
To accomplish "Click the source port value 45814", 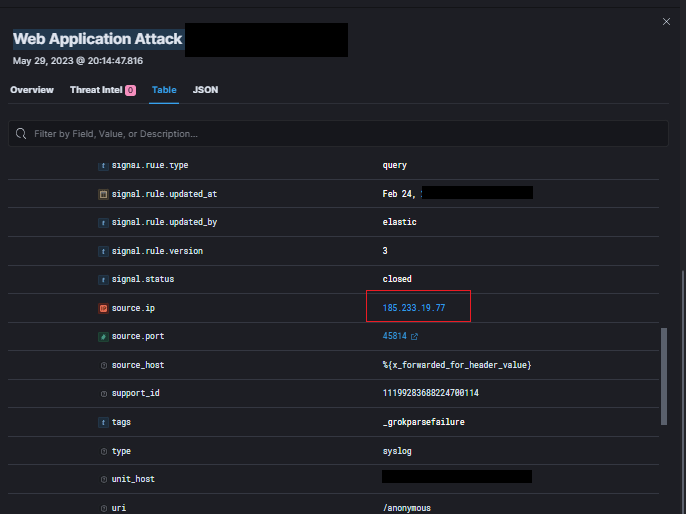I will click(x=394, y=336).
